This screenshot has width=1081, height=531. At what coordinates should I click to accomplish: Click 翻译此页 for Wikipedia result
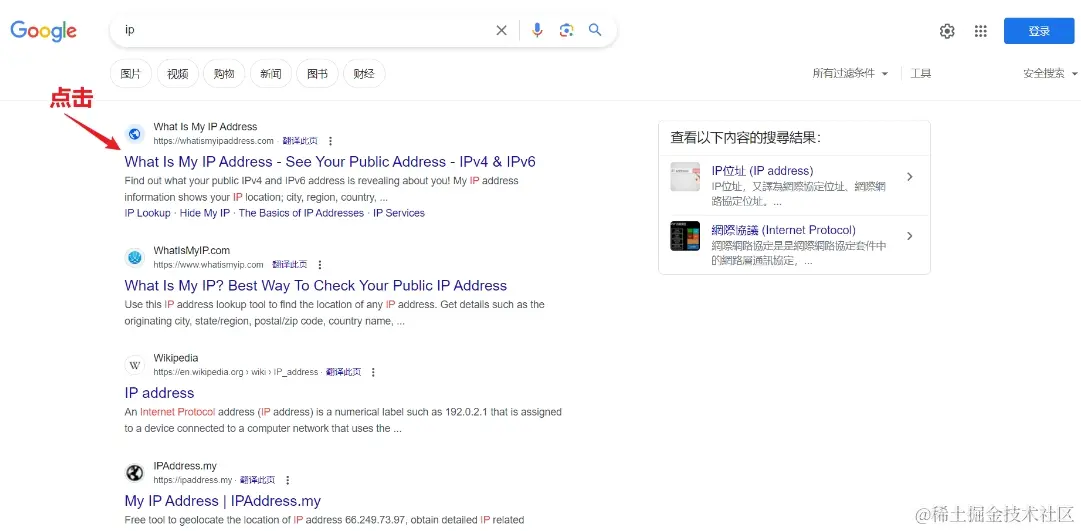pos(343,372)
